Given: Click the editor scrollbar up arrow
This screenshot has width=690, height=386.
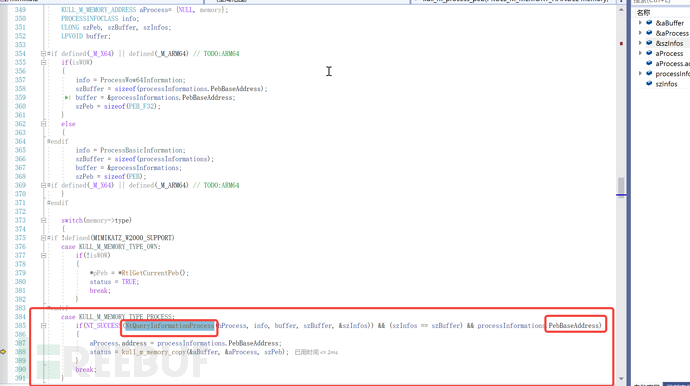Looking at the screenshot, I should (x=621, y=10).
